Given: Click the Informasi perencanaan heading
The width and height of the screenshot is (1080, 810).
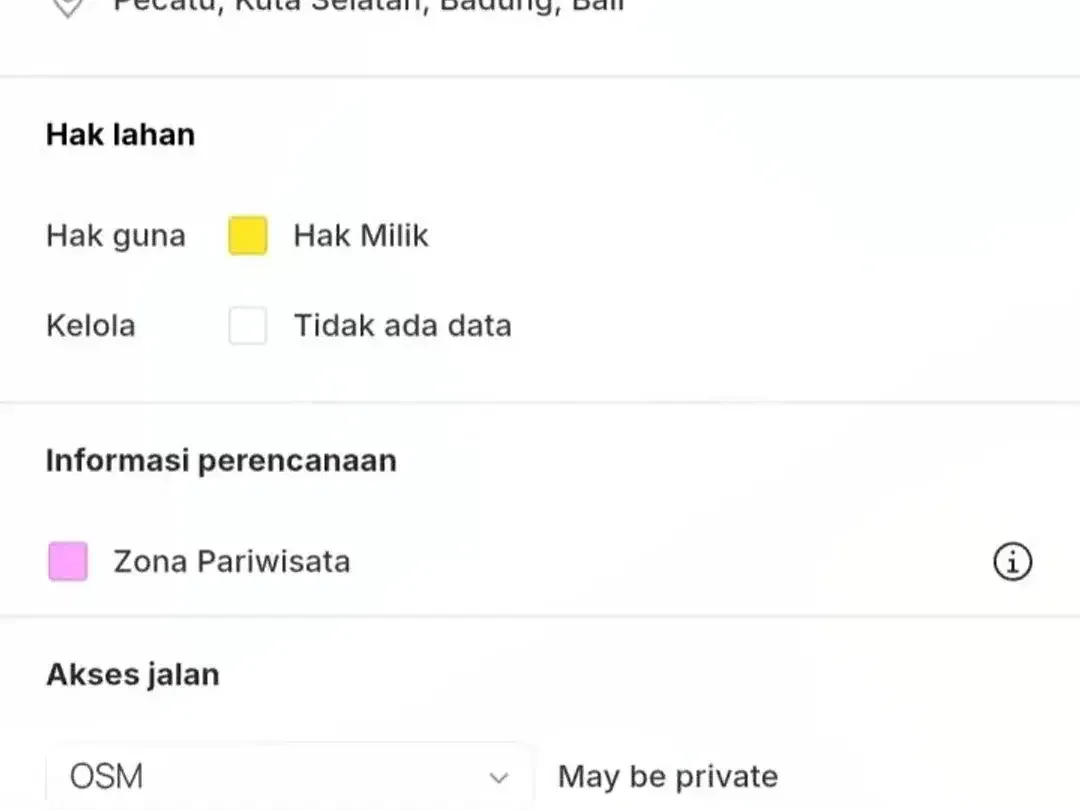Looking at the screenshot, I should click(x=221, y=461).
